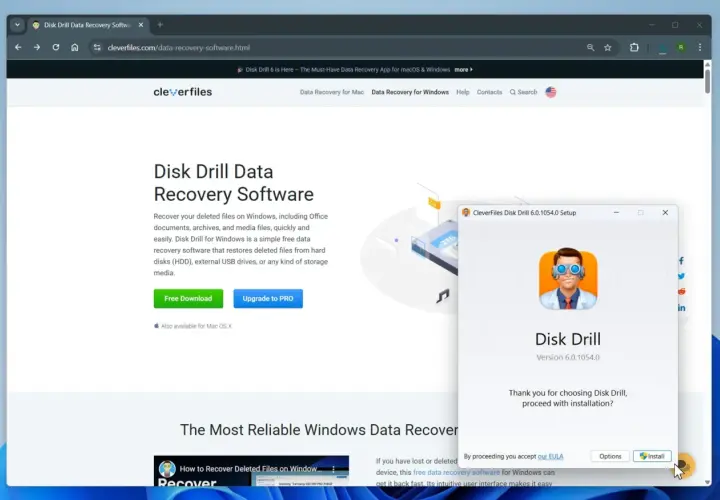Open the US flag language selector

click(x=551, y=92)
